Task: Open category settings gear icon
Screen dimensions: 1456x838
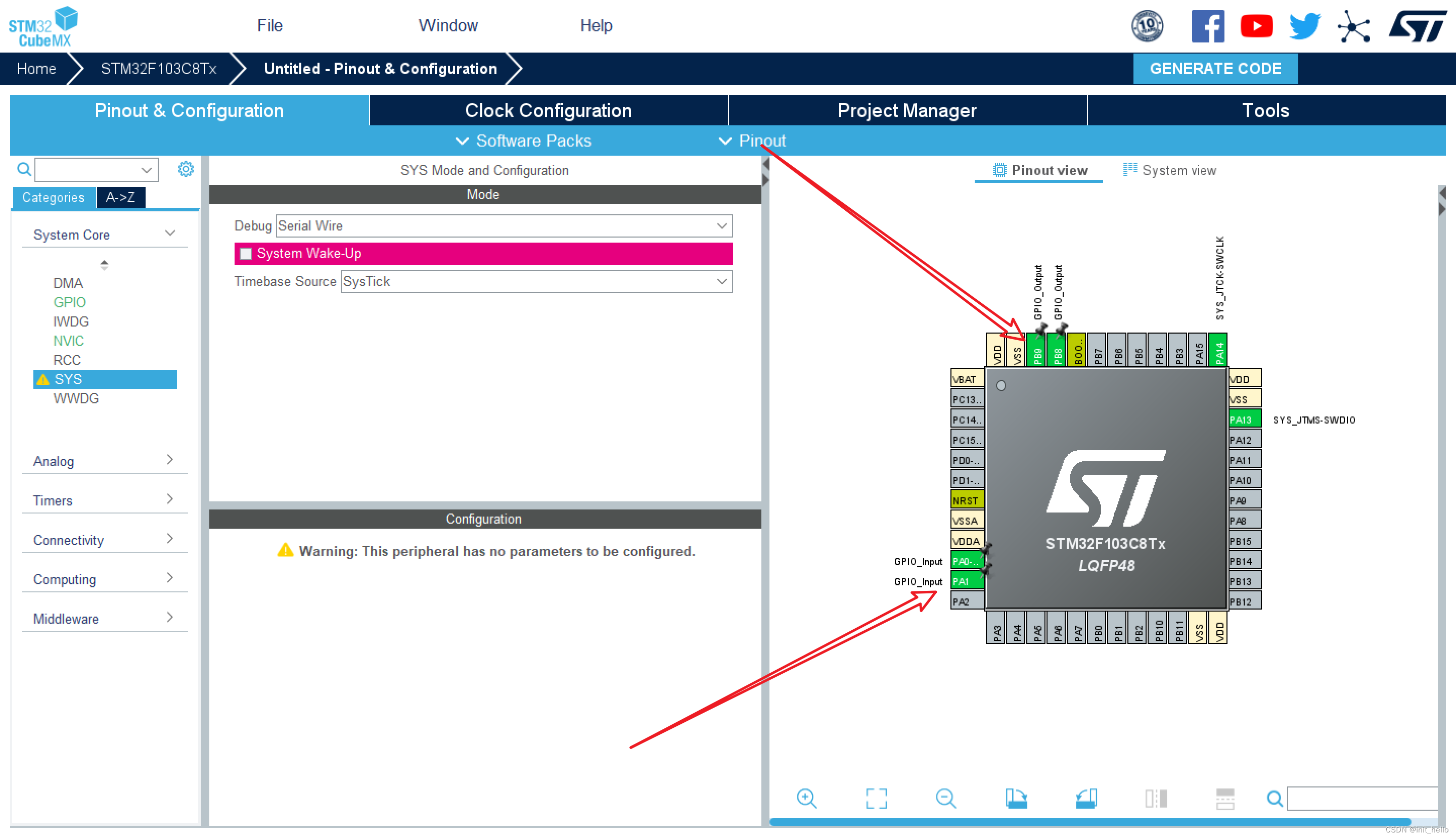Action: click(x=186, y=169)
